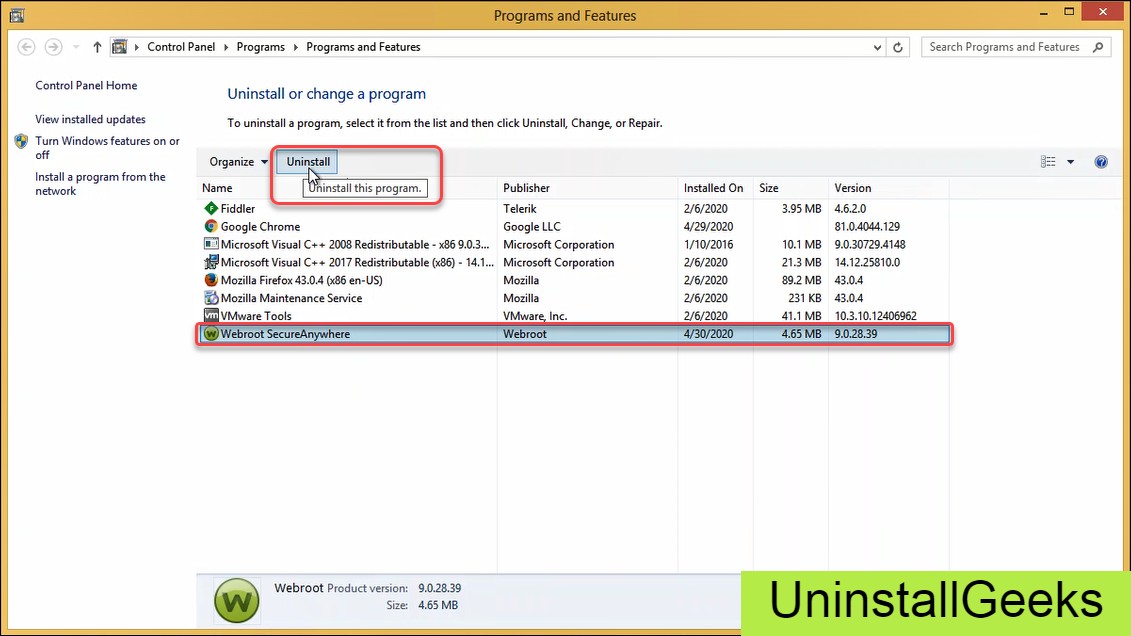The image size is (1131, 636).
Task: Click the 89.2 MB size cell
Action: 801,280
